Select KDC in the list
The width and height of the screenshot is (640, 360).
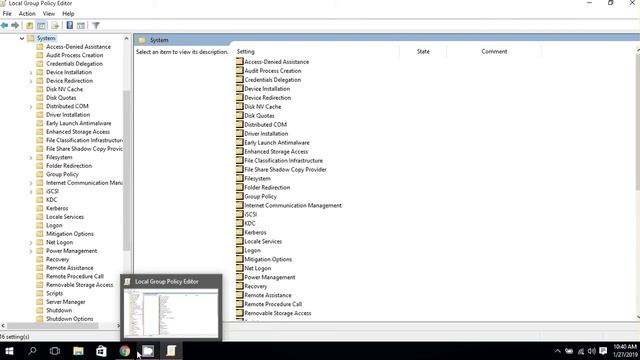click(x=249, y=223)
